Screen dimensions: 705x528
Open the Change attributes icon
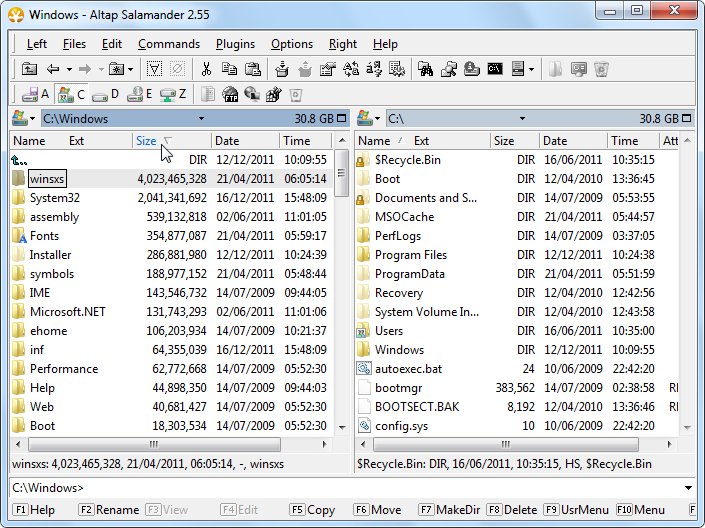pyautogui.click(x=328, y=69)
